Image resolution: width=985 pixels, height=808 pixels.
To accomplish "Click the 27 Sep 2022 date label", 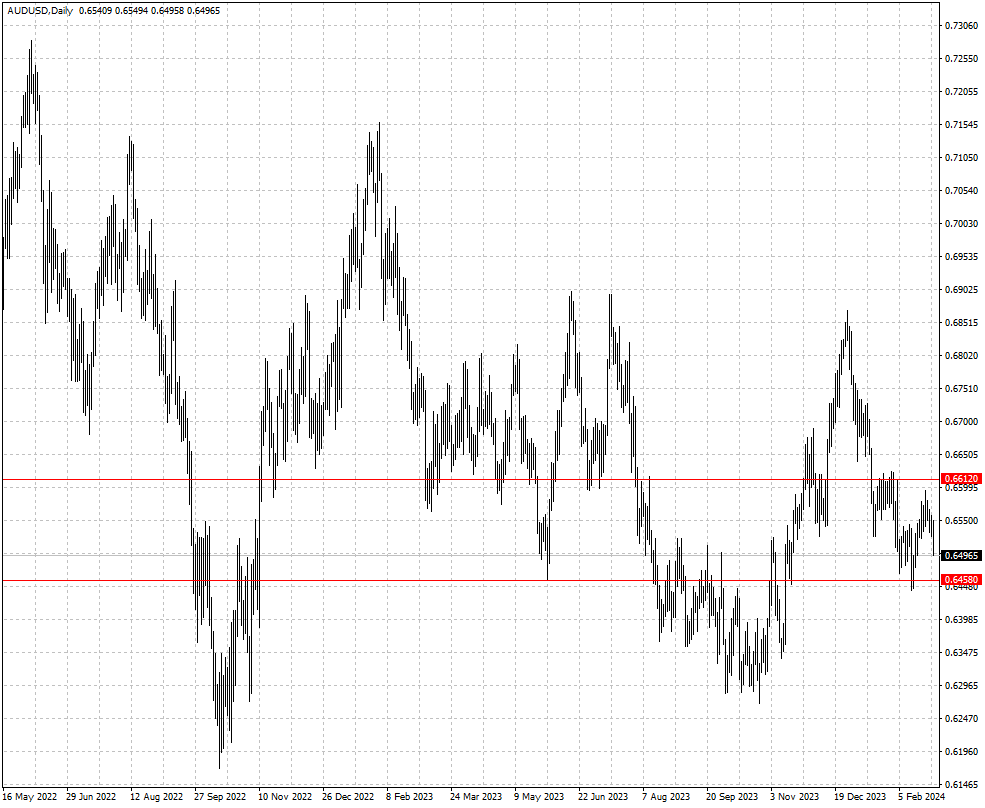I will coord(220,797).
